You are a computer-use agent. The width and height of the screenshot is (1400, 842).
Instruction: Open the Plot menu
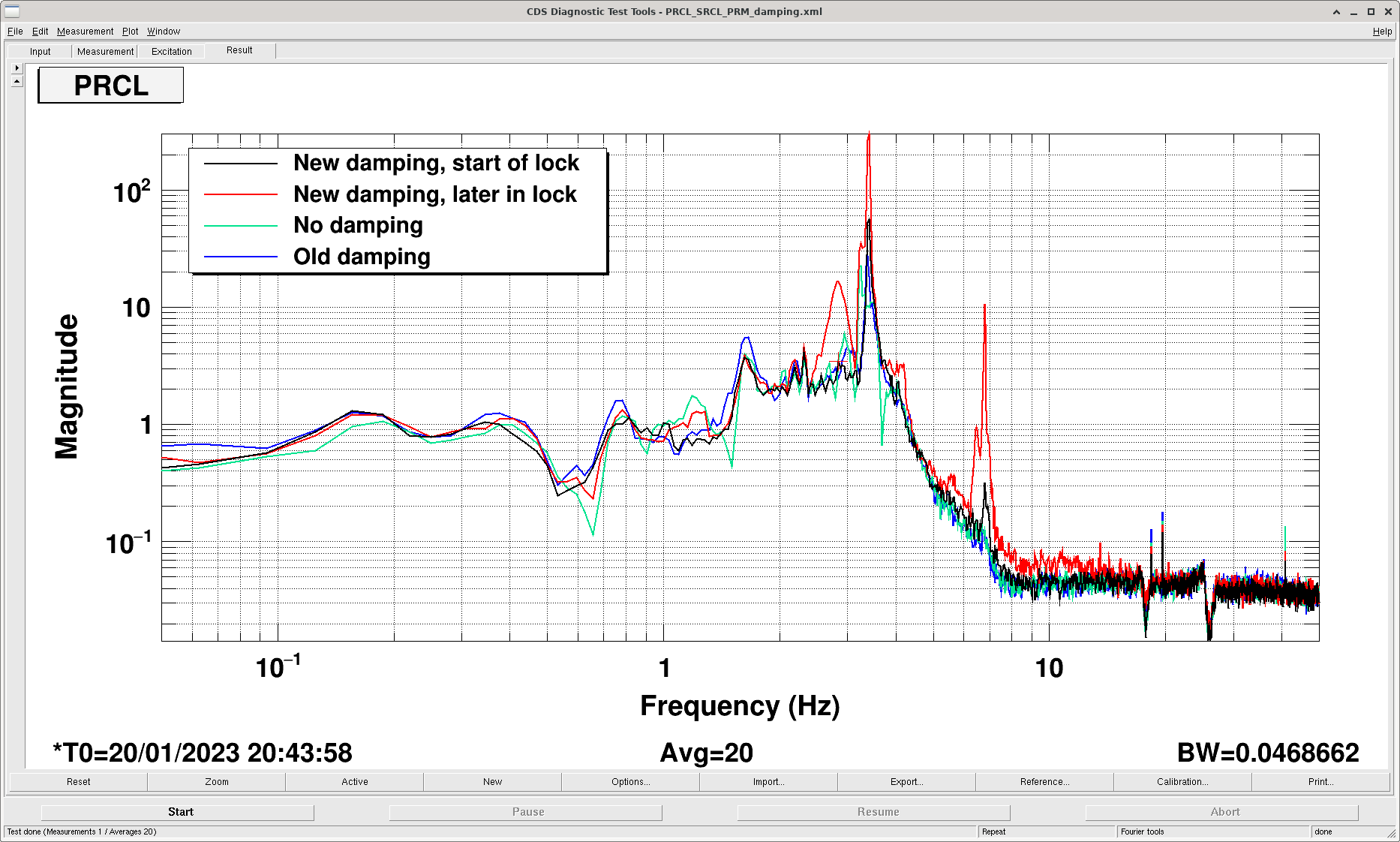[131, 32]
